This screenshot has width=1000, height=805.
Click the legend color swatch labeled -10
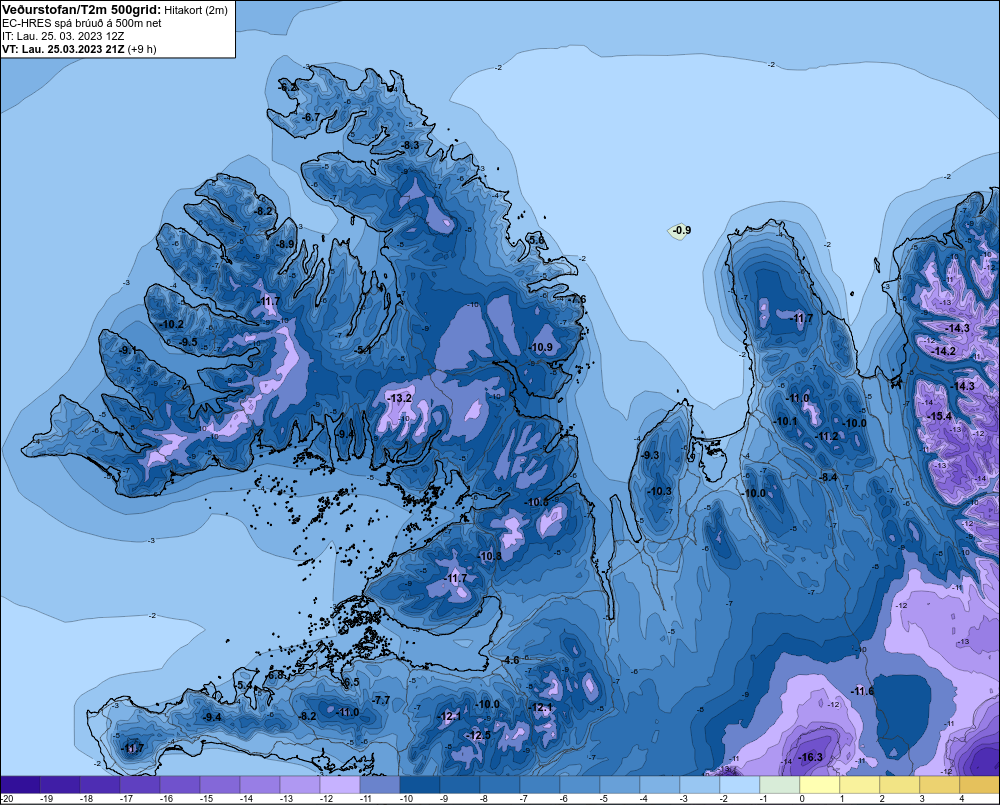[x=420, y=784]
